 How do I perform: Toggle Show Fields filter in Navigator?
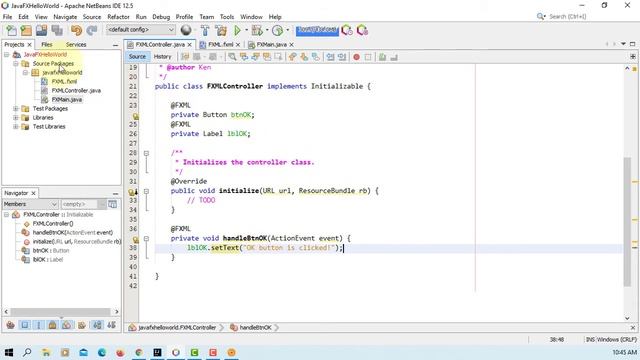[x=24, y=325]
